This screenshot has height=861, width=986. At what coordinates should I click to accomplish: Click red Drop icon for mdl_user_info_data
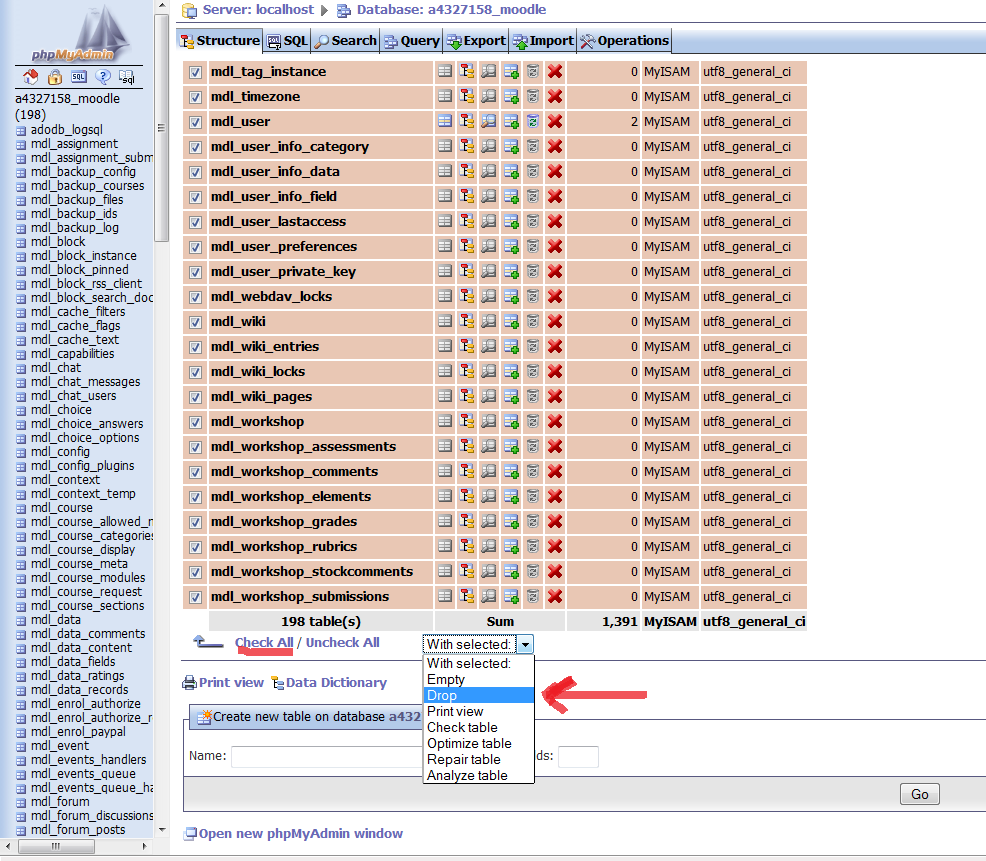click(x=555, y=171)
